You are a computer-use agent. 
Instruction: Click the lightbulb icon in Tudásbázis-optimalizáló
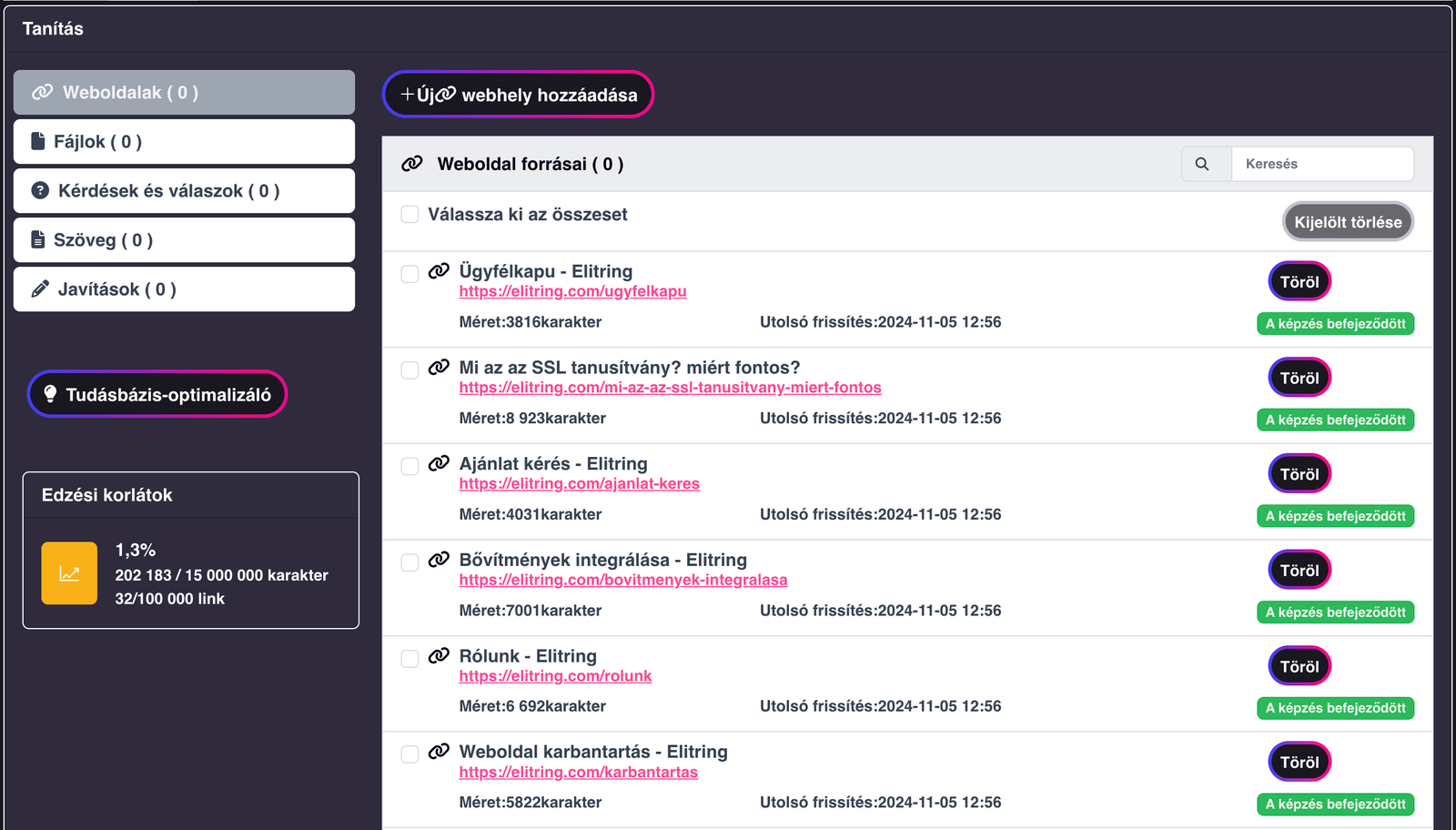[50, 394]
